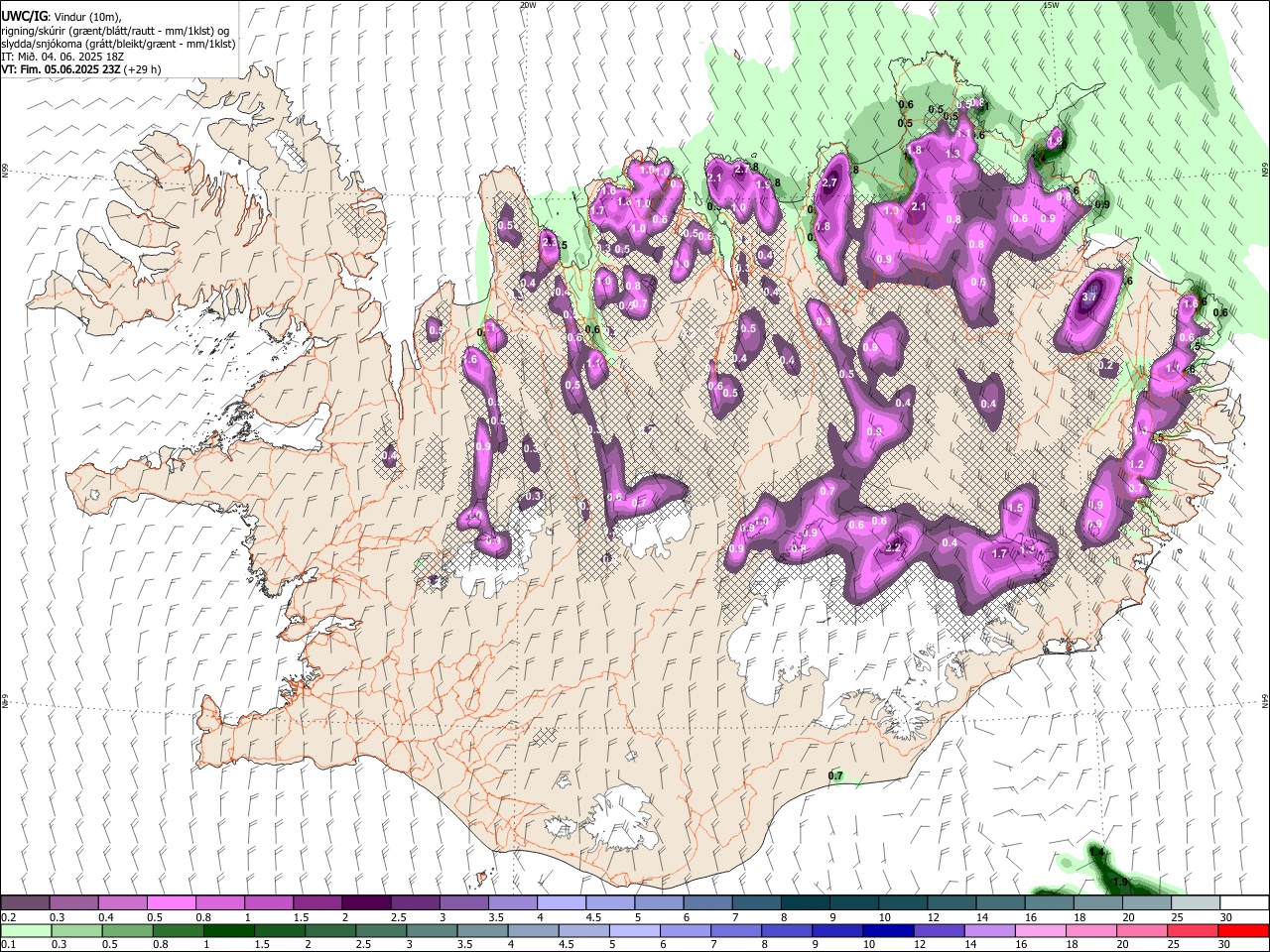The width and height of the screenshot is (1270, 952).
Task: Click the '20W' longitude label
Action: pos(528,4)
